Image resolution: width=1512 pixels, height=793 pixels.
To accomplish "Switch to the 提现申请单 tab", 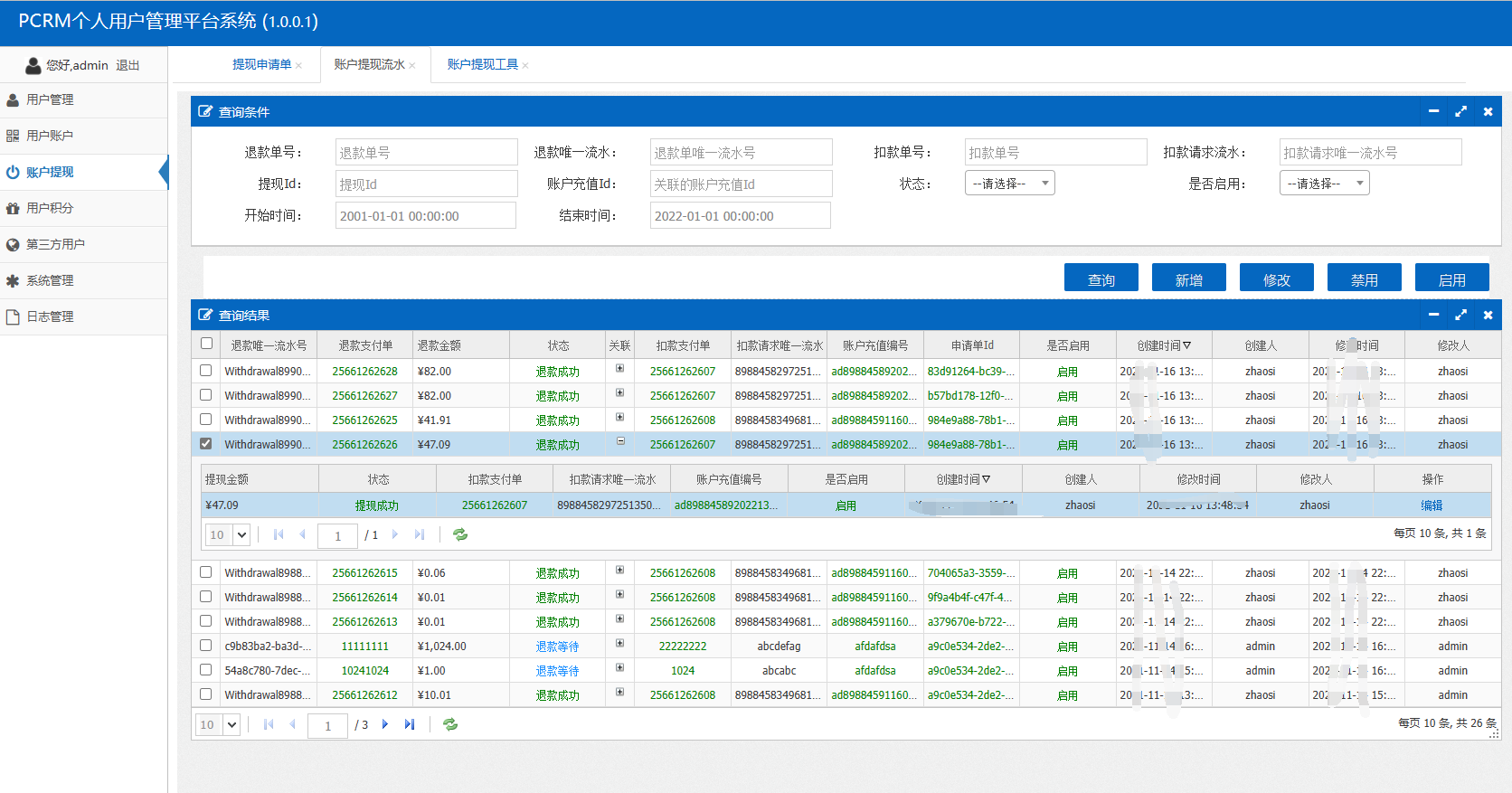I will (261, 64).
